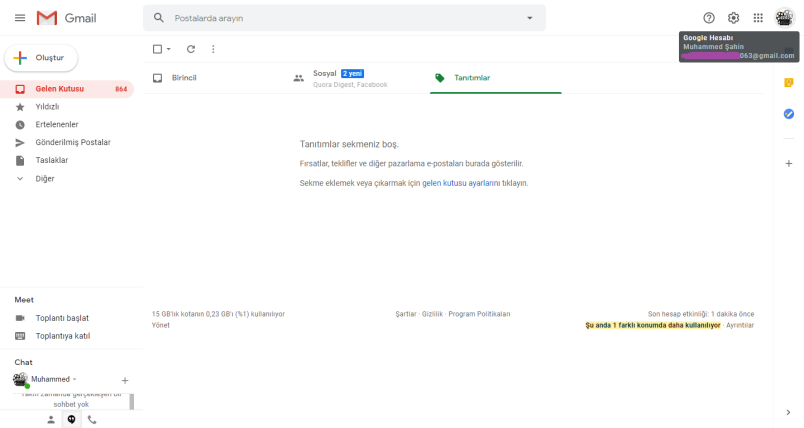Click the keyboard icon for joining meeting
804x428 pixels.
click(x=20, y=336)
